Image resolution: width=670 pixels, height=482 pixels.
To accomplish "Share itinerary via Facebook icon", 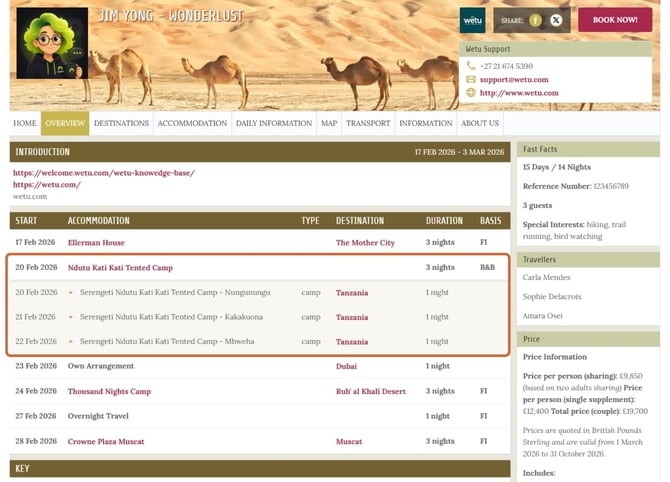I will tap(535, 20).
